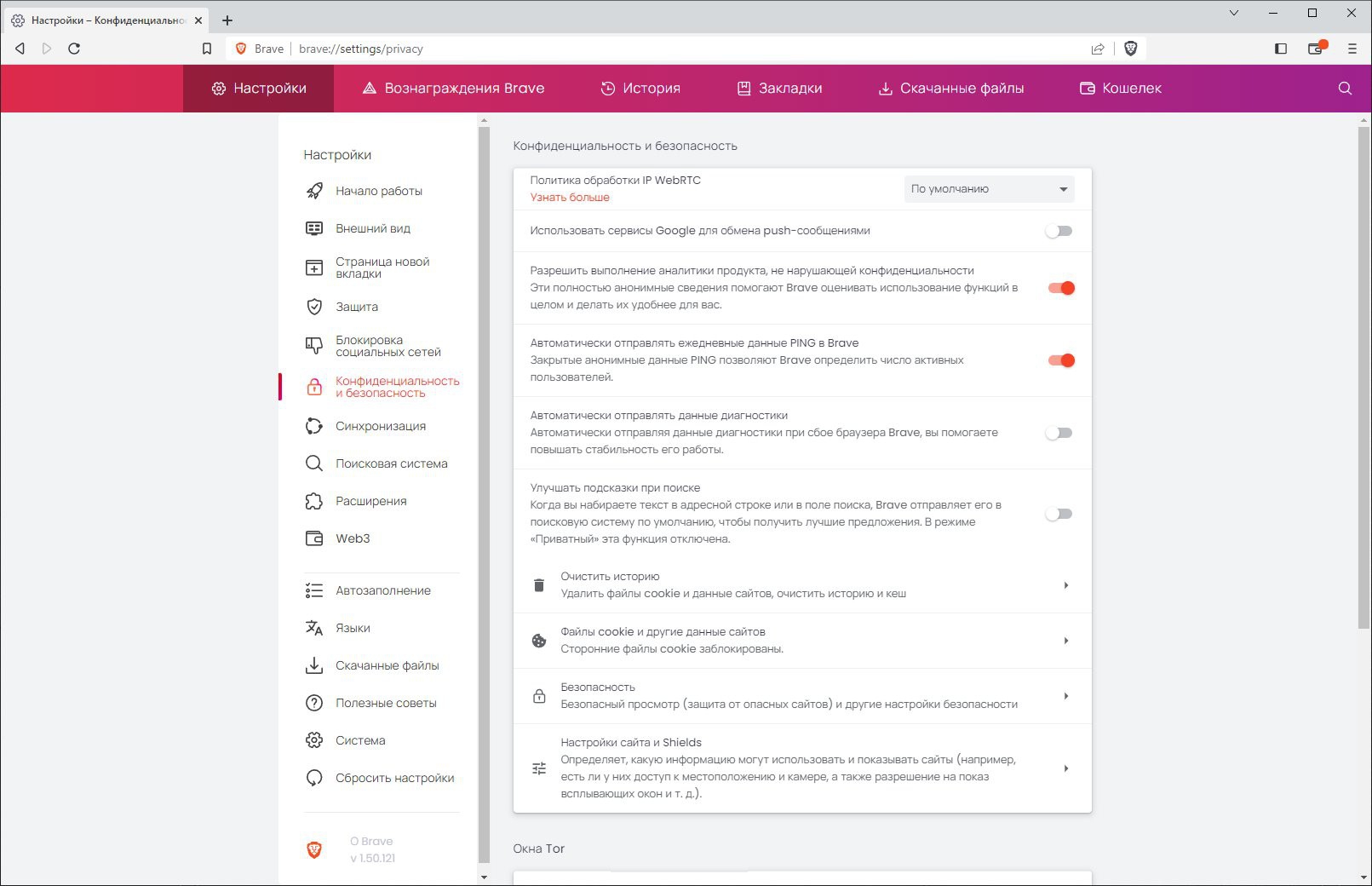1372x886 pixels.
Task: Click the brave://settings/privacy address field
Action: (361, 49)
